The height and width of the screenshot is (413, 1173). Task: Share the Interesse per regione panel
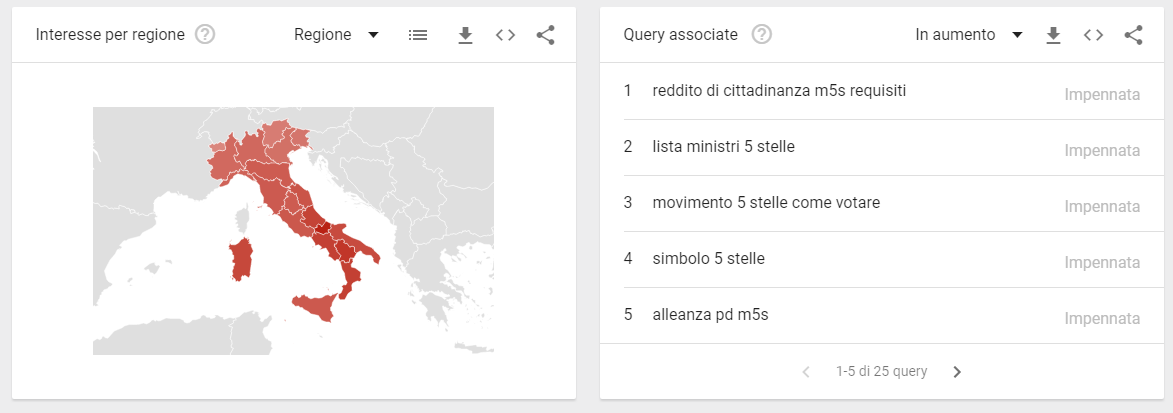[x=546, y=35]
